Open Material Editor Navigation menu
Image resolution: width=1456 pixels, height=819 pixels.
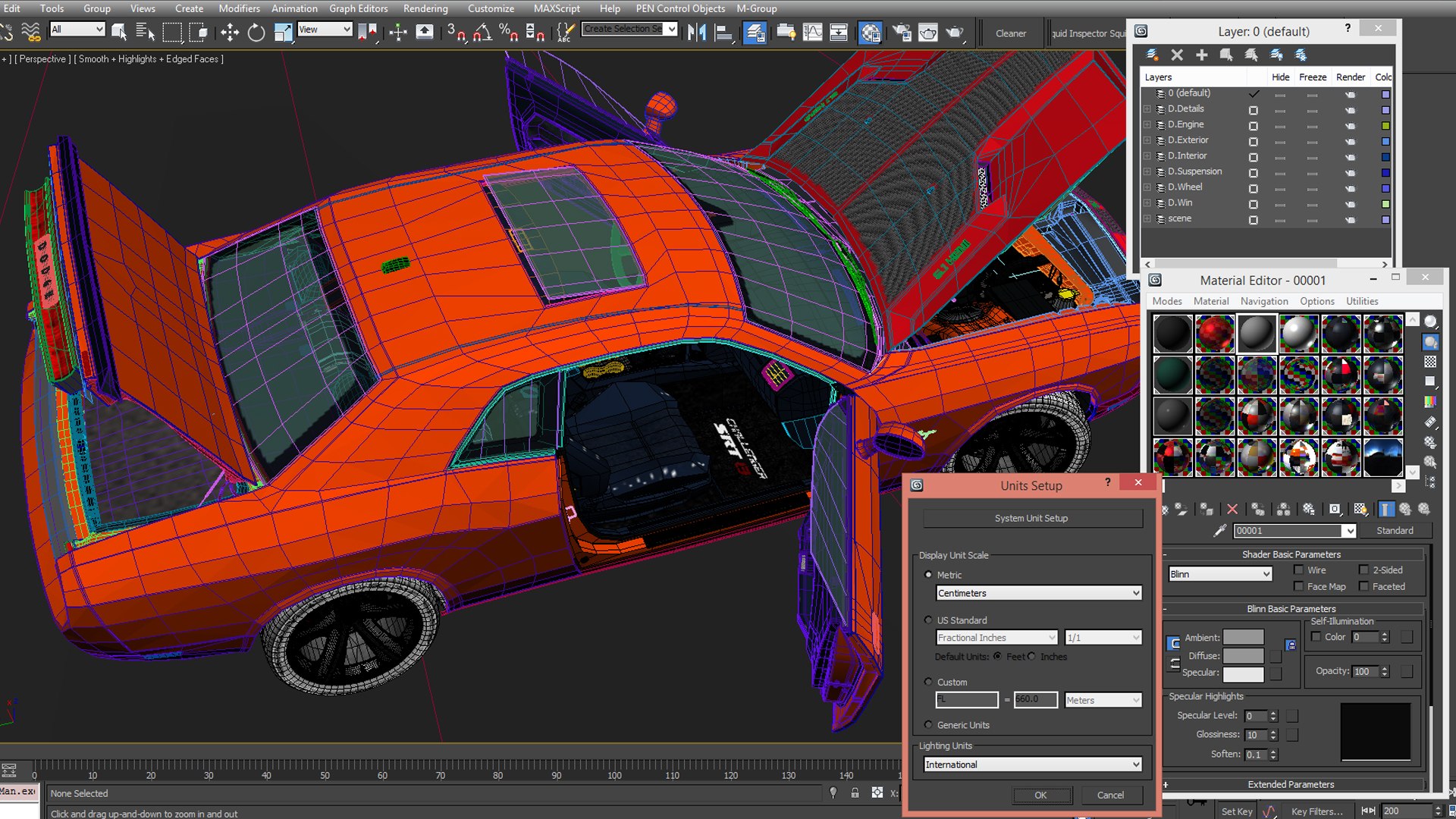(x=1264, y=301)
